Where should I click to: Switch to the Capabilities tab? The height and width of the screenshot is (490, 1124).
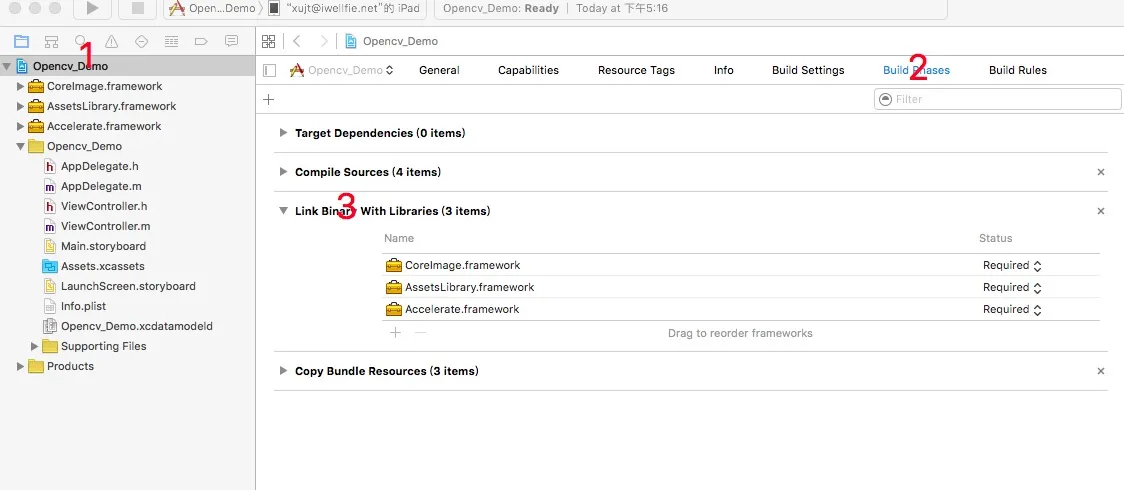[528, 70]
